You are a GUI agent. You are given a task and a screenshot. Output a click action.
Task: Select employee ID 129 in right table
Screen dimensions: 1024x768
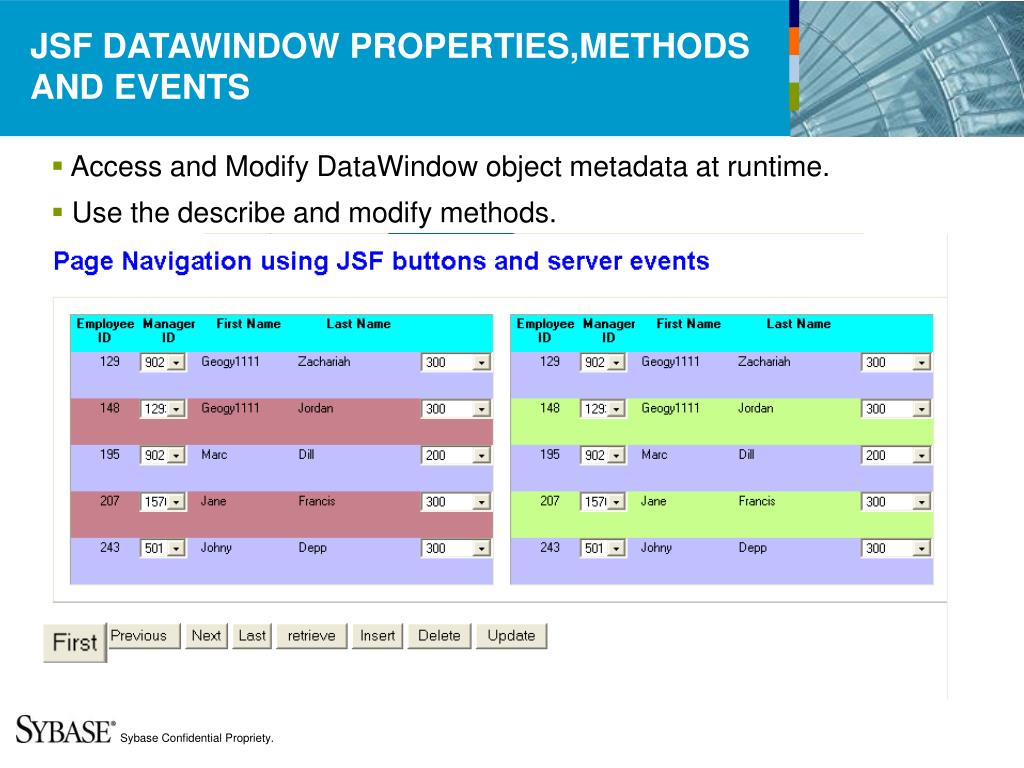[x=550, y=362]
